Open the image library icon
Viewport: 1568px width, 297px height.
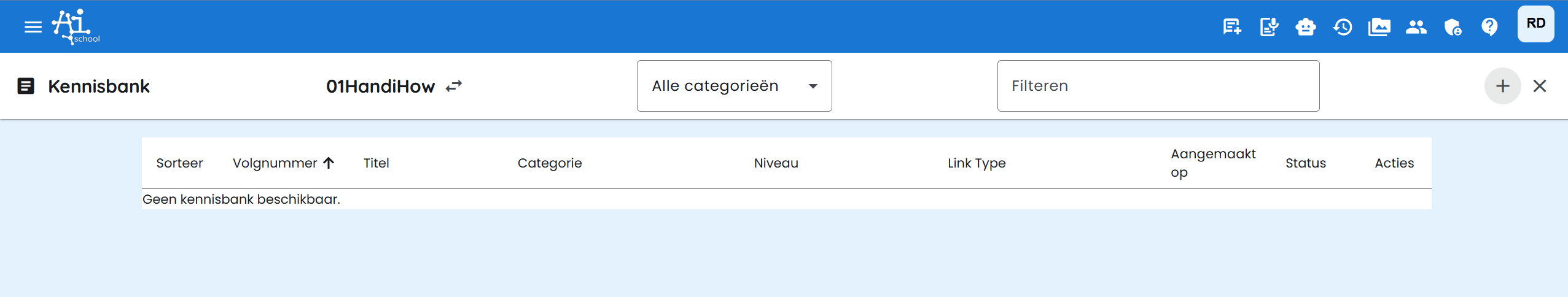(x=1379, y=27)
